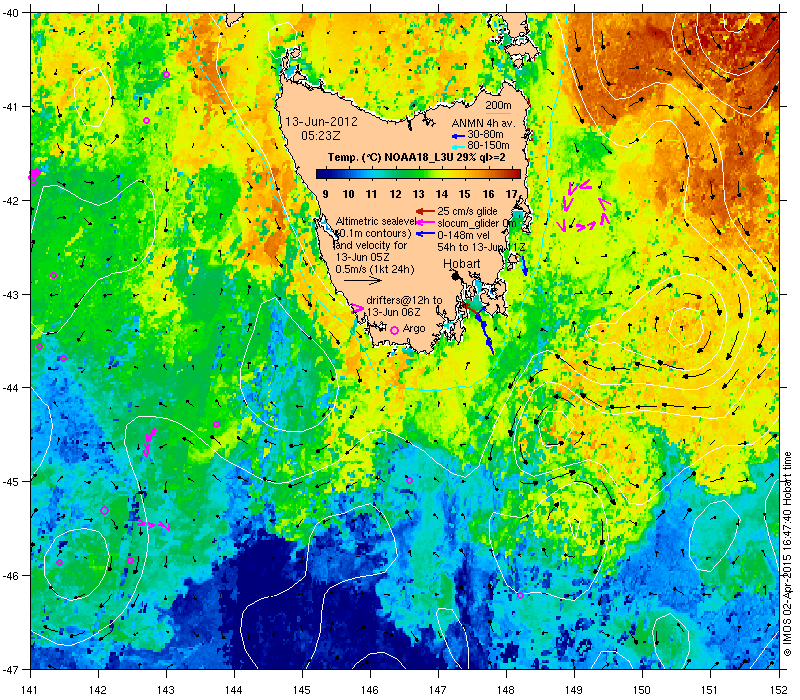800x700 pixels.
Task: Click the magenta drifter track near 142.7E, 44.6S
Action: (149, 442)
